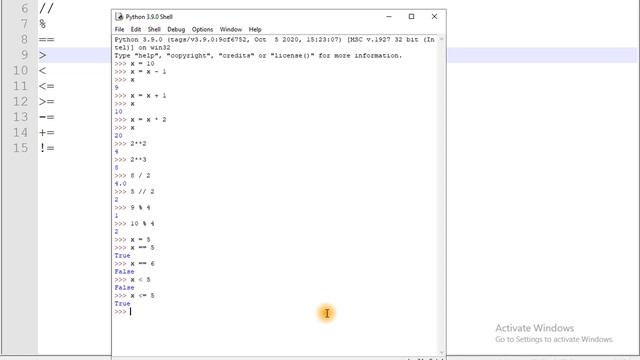This screenshot has width=640, height=360.
Task: Click the 'Type "help"' information line
Action: [258, 56]
